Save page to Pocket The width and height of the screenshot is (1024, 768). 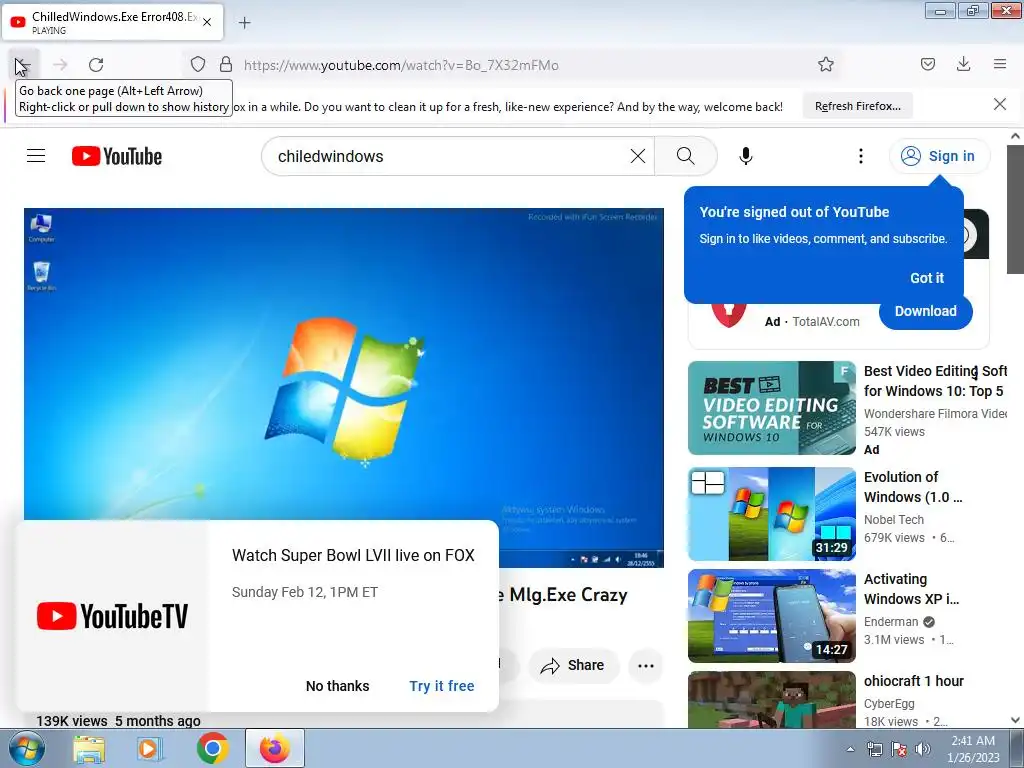coord(927,65)
